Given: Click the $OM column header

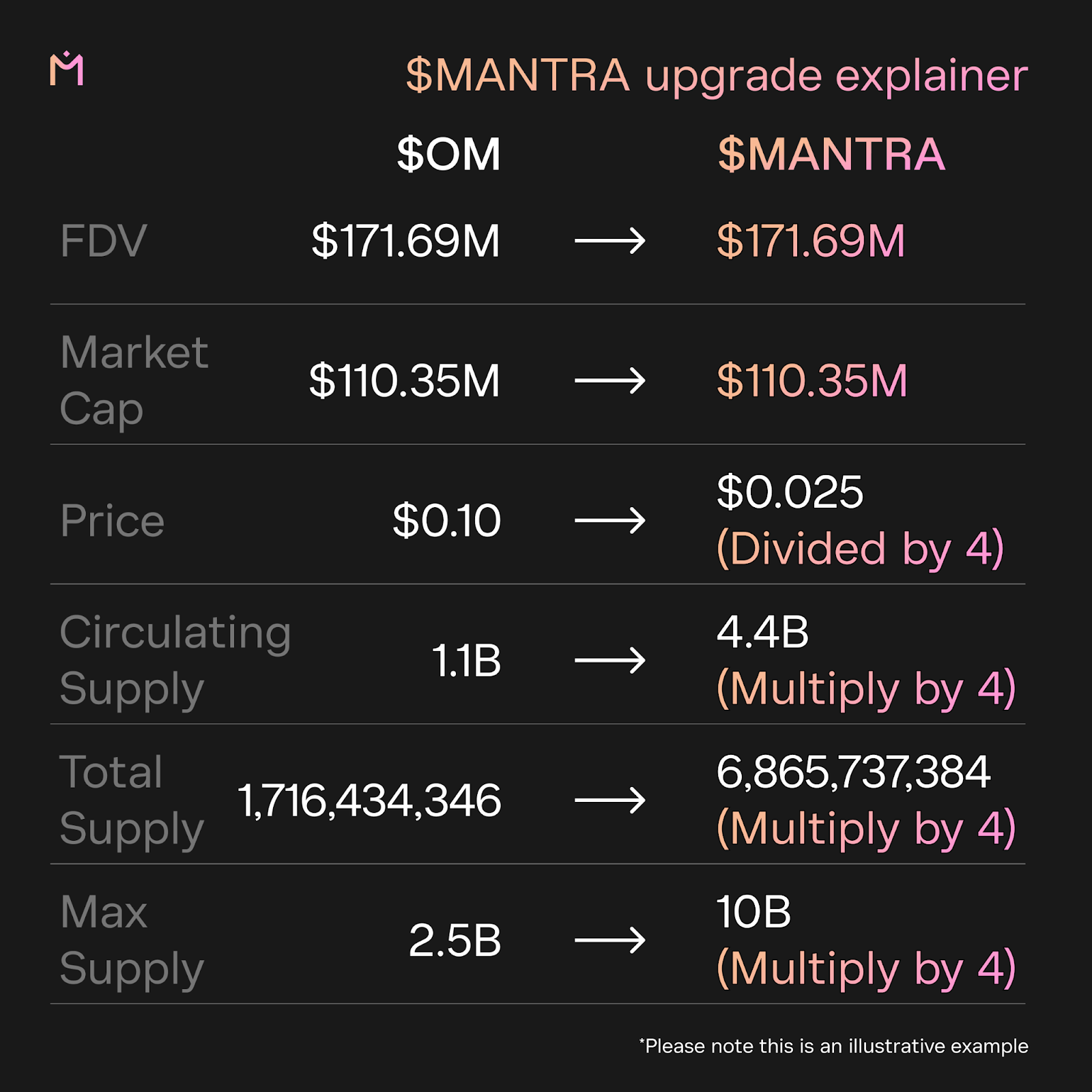Looking at the screenshot, I should pyautogui.click(x=448, y=154).
